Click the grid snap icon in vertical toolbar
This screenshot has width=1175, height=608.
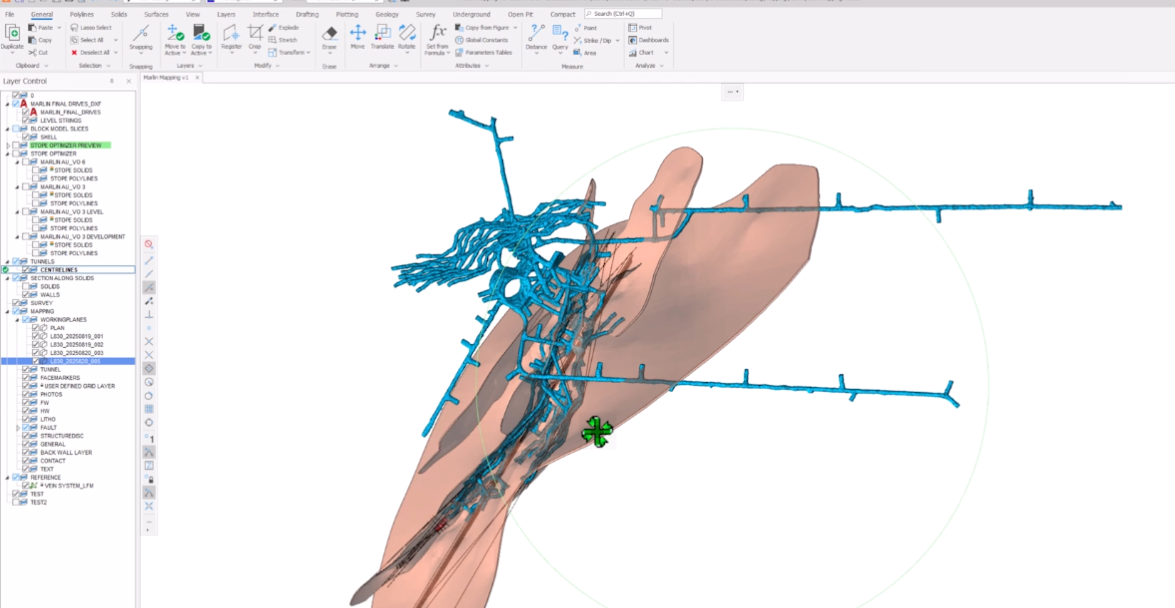(149, 409)
